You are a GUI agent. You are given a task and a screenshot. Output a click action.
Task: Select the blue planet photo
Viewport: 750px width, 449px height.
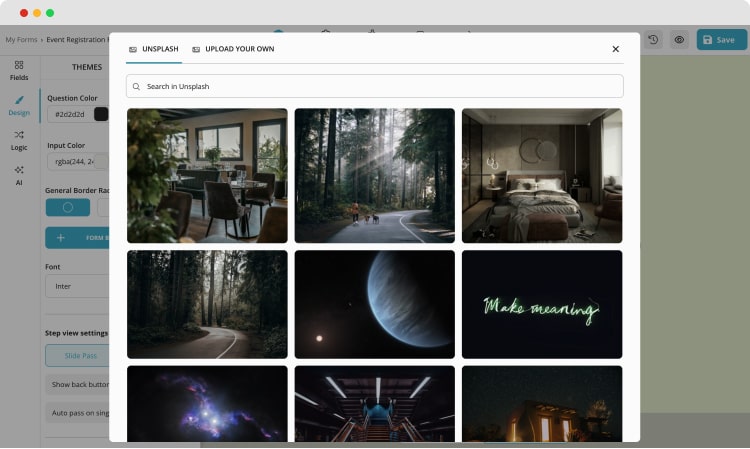(375, 304)
